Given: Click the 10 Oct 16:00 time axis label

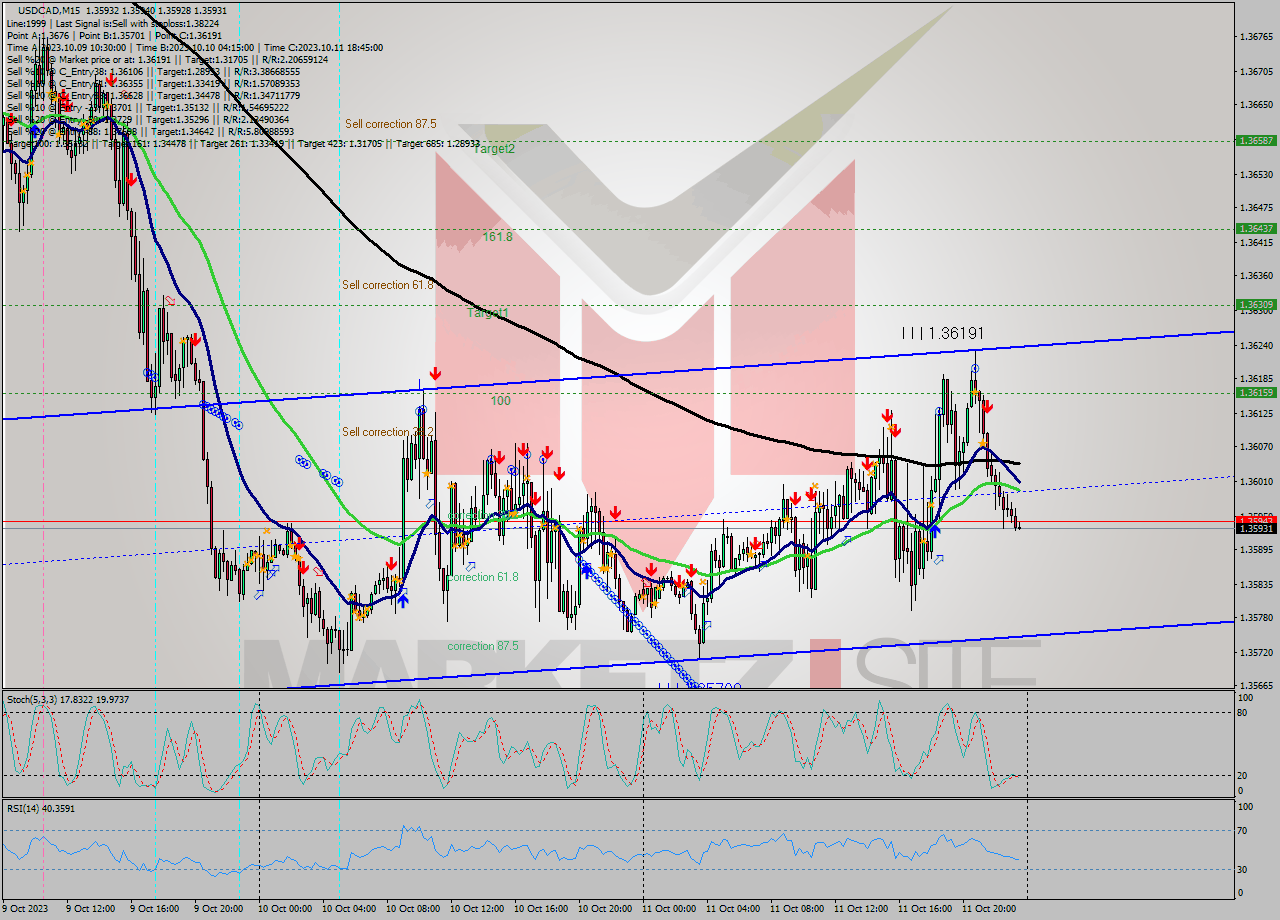Looking at the screenshot, I should tap(542, 908).
